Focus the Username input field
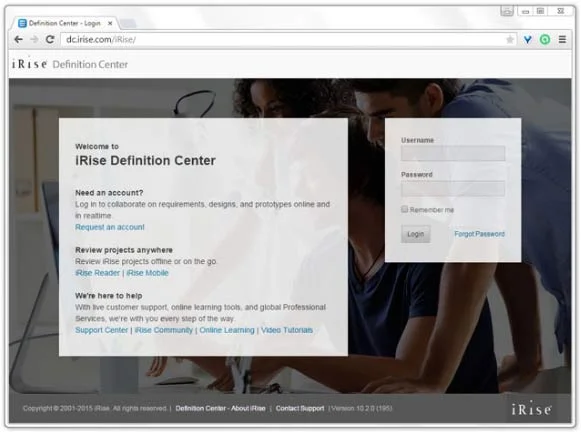Viewport: 581px width, 432px height. pos(453,153)
